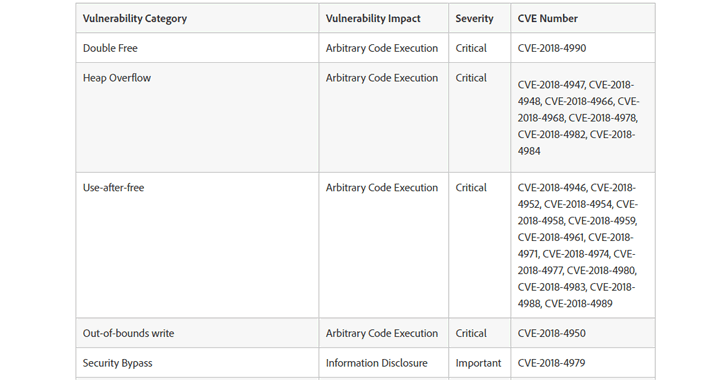Click Arbitrary Code Execution in Double Free row

click(x=382, y=48)
